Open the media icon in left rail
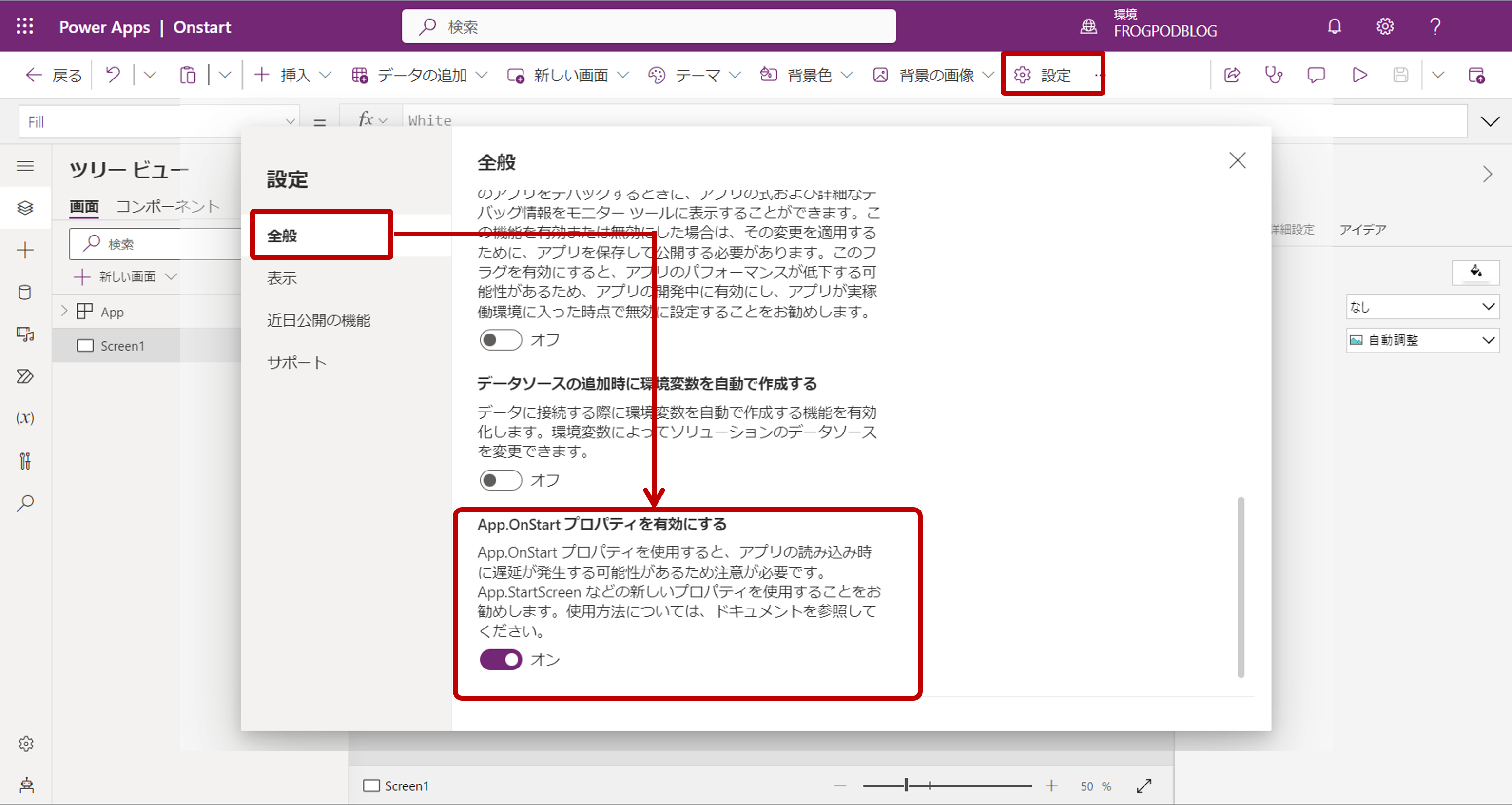The image size is (1512, 805). (x=25, y=334)
